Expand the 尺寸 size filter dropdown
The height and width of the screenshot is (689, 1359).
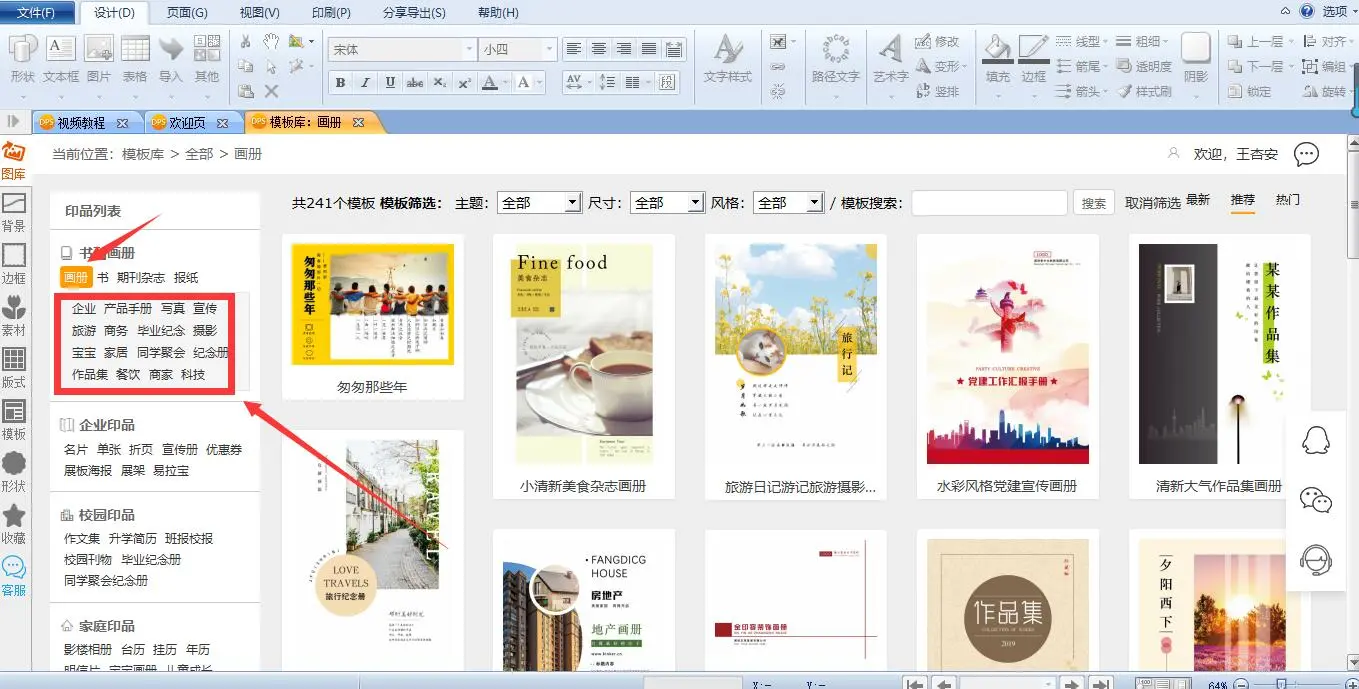pos(696,203)
